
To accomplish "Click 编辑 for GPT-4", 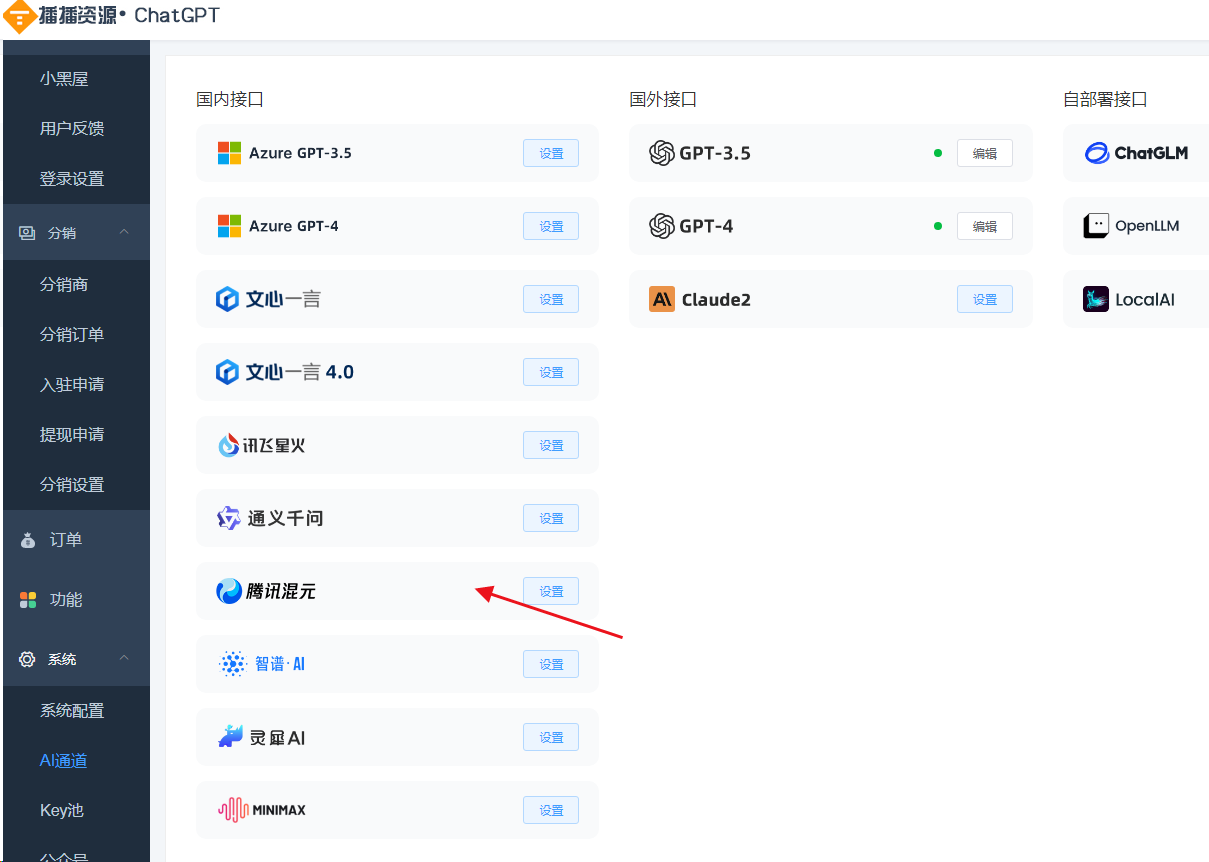I will (x=985, y=226).
